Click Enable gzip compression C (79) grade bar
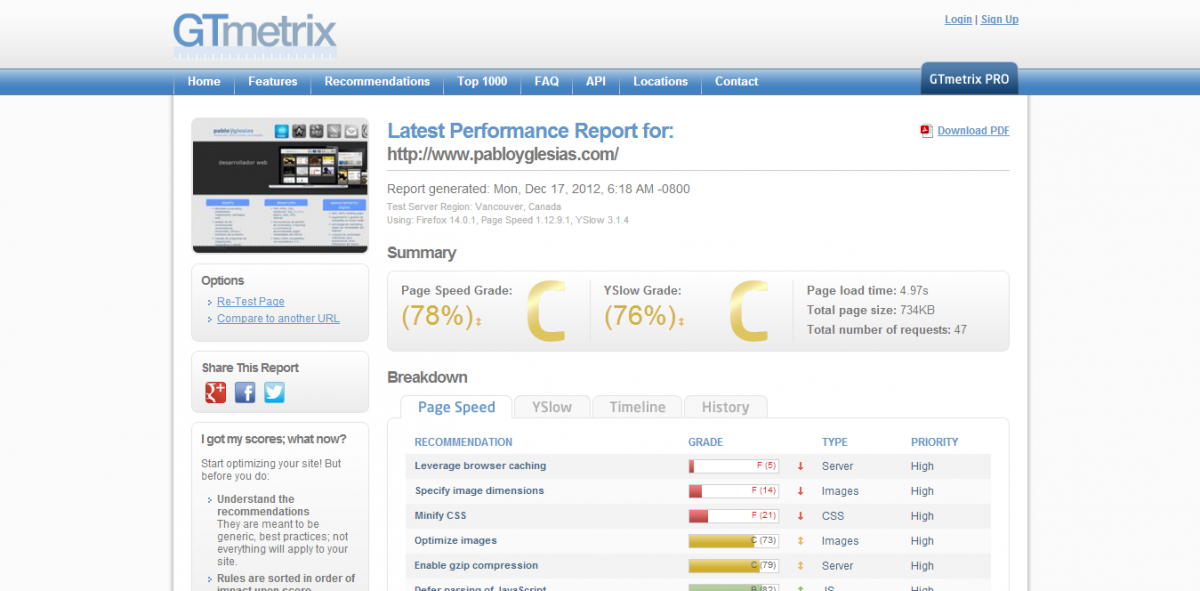The height and width of the screenshot is (591, 1200). [735, 566]
